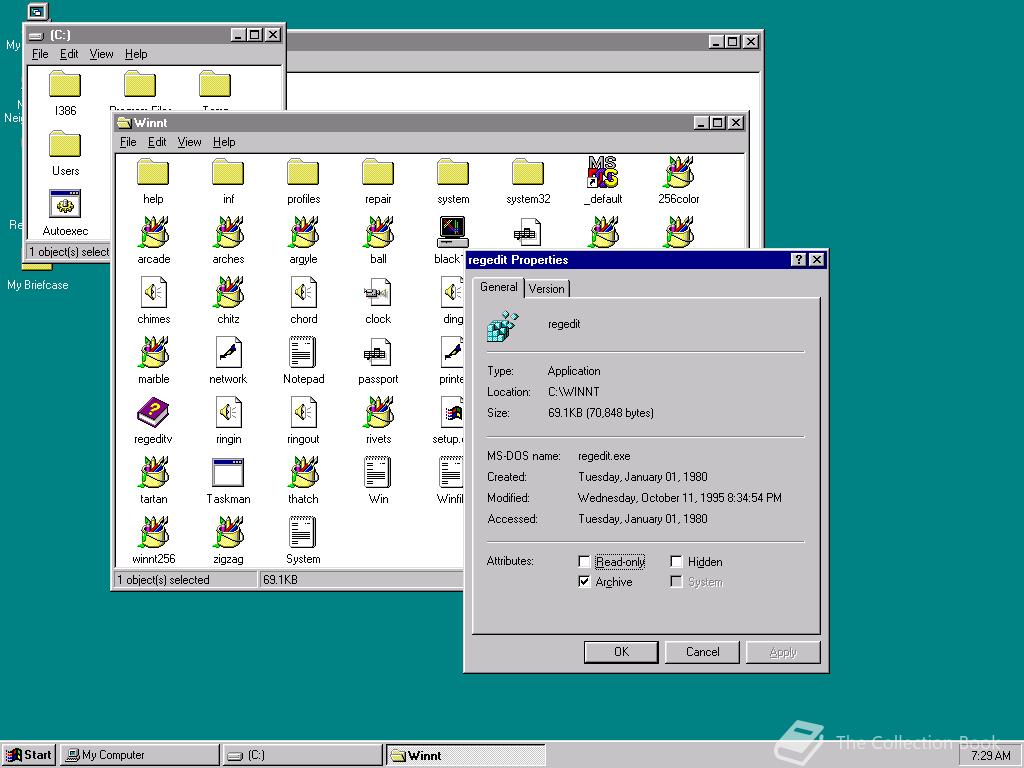Screen dimensions: 1024x768
Task: Select the _default MS-DOS shortcut icon
Action: (603, 172)
